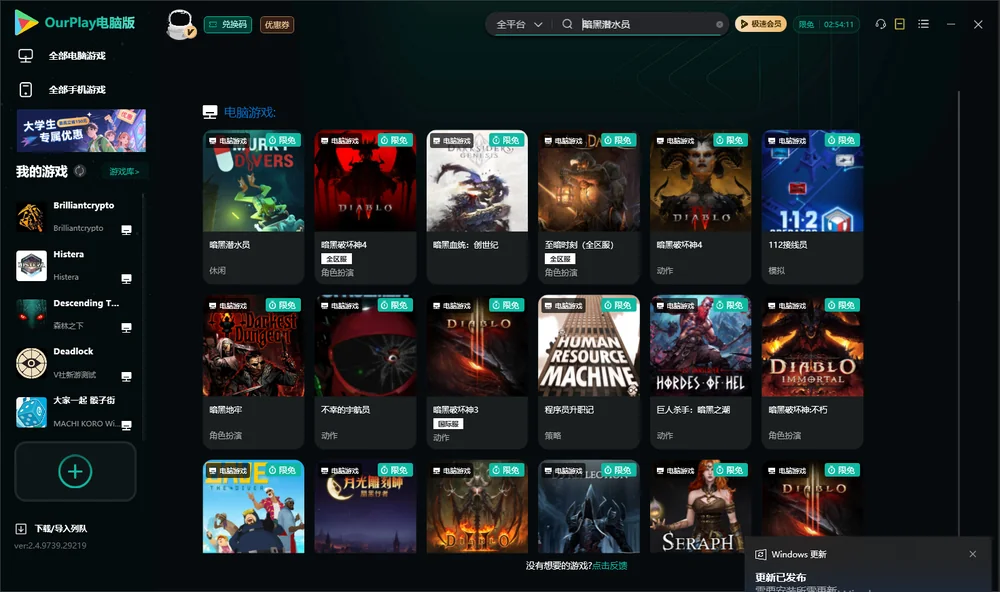This screenshot has width=1000, height=592.
Task: Select Histera in my games list
Action: [x=75, y=265]
